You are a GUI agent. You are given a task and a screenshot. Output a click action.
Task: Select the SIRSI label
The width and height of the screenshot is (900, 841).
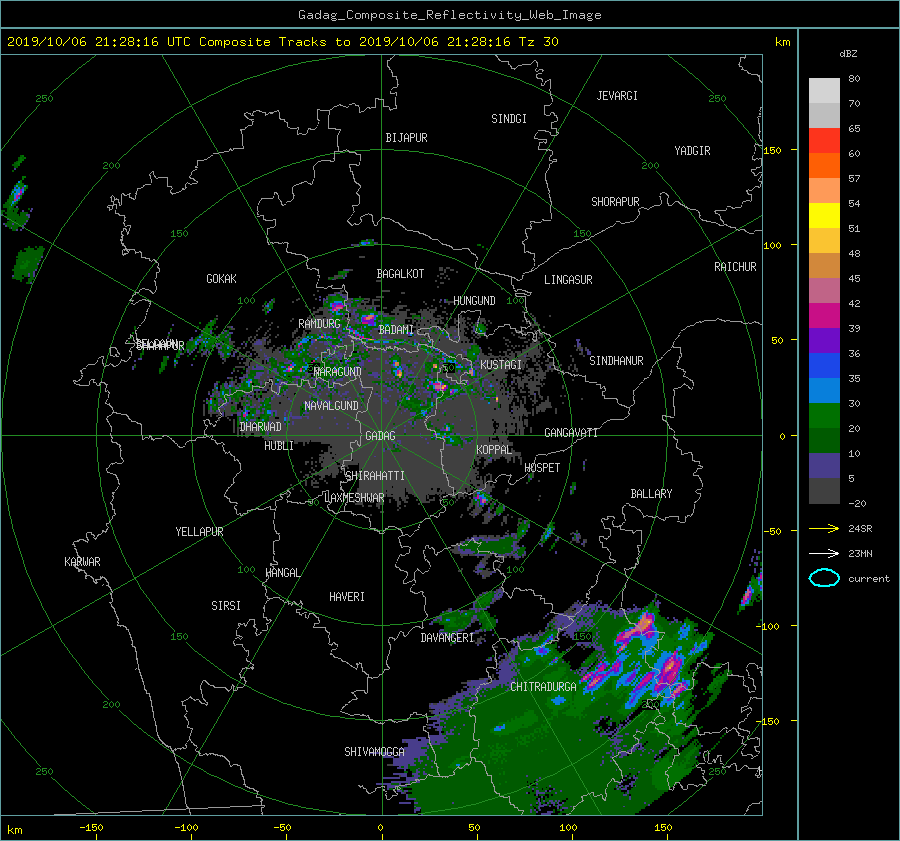[x=226, y=606]
